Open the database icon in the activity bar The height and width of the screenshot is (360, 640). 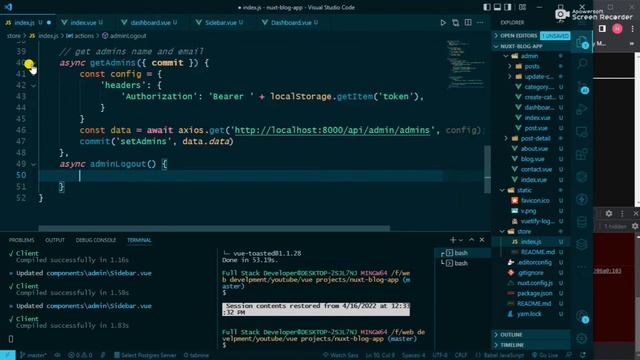pyautogui.click(x=582, y=222)
